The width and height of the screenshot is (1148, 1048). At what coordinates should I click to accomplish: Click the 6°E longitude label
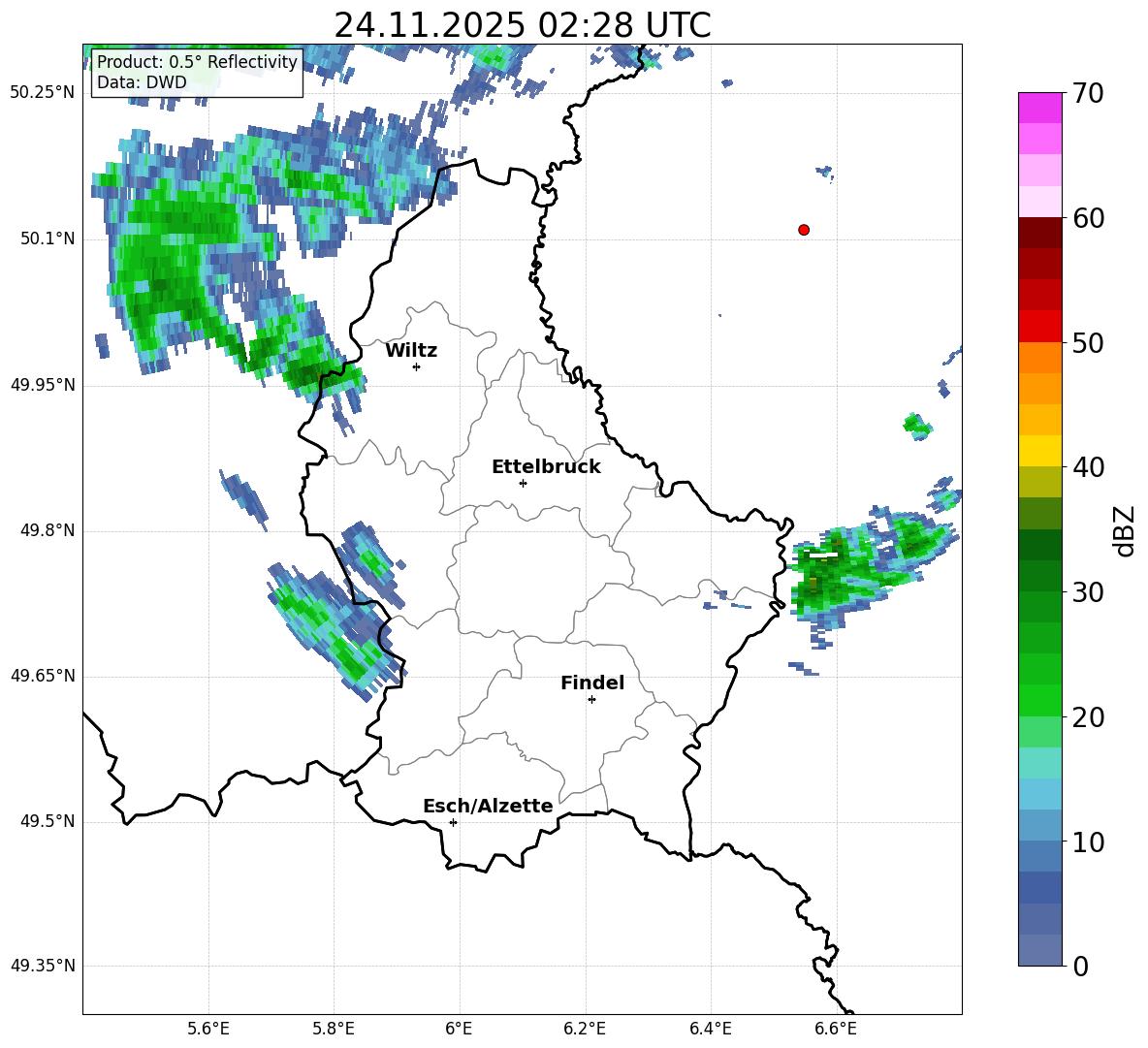460,1029
